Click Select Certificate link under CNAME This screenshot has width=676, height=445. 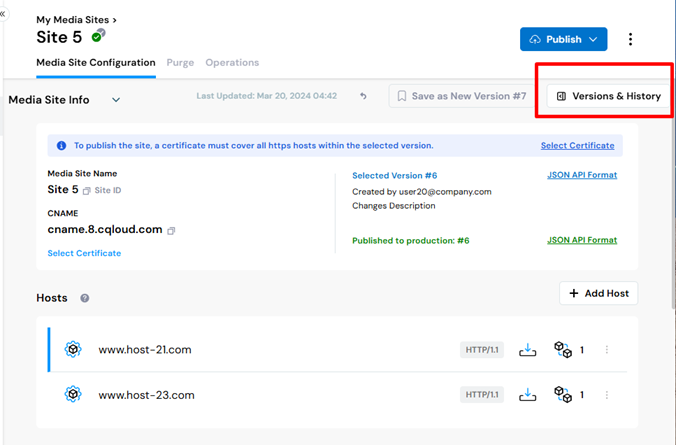point(84,253)
